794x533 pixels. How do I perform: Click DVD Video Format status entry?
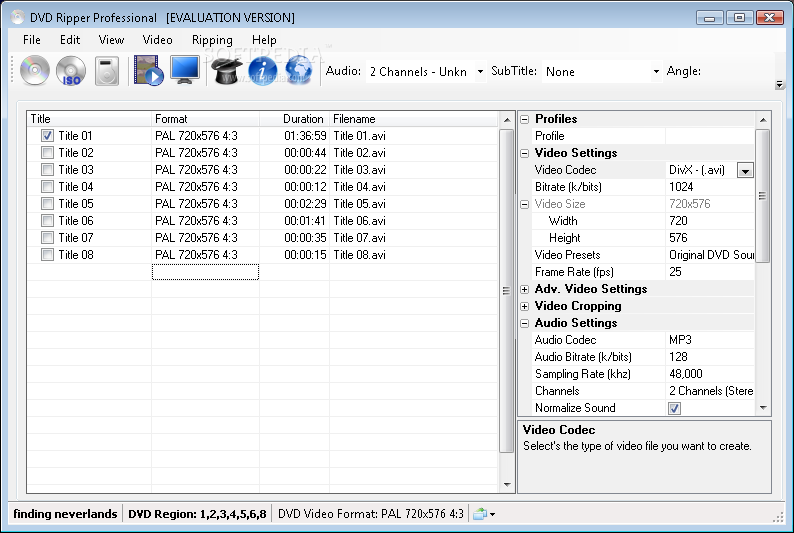(371, 514)
